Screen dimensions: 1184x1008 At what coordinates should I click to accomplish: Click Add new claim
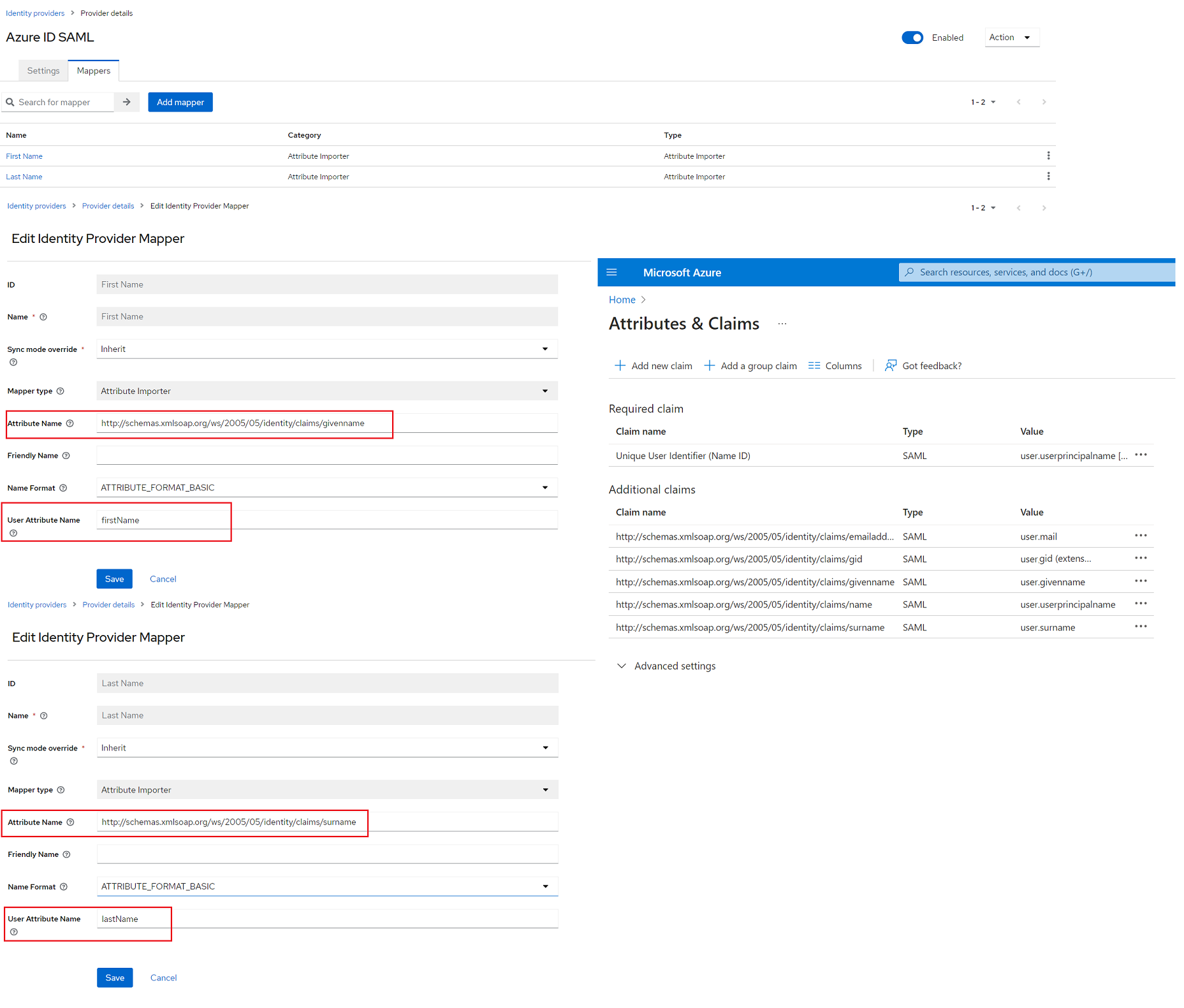[x=654, y=365]
